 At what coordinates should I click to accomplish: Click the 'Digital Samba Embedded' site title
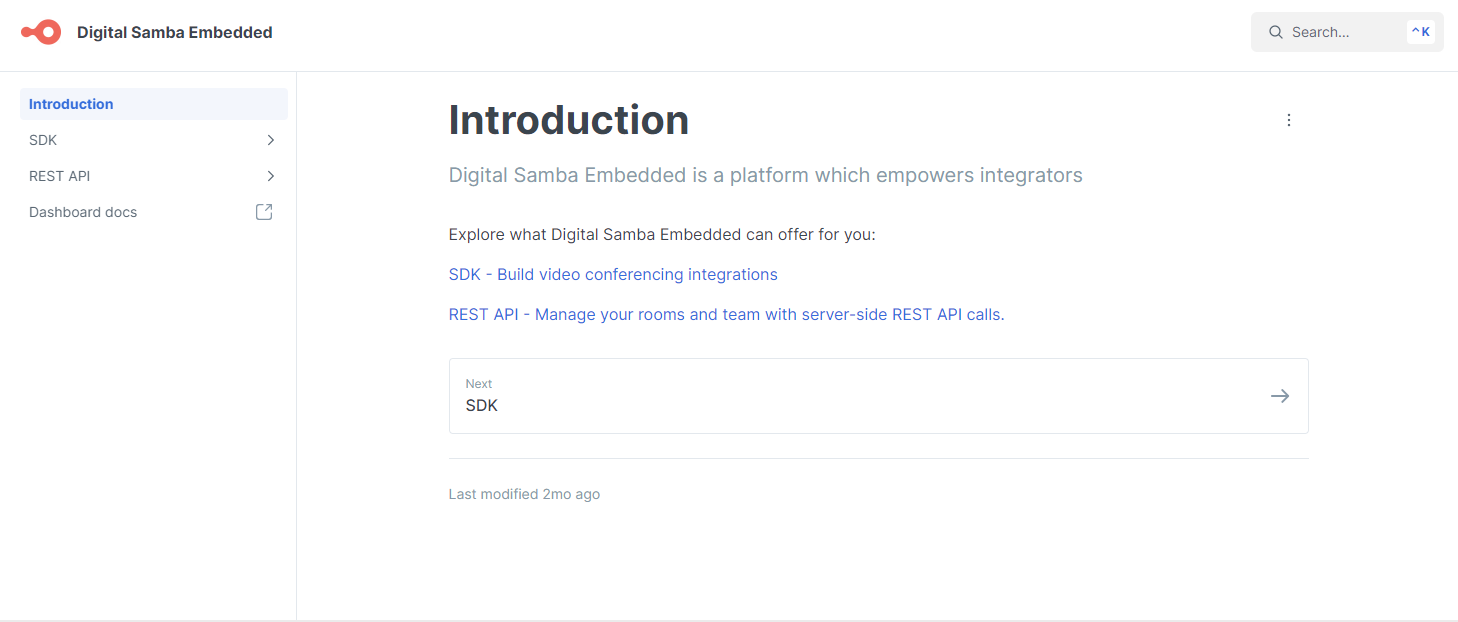(x=174, y=32)
